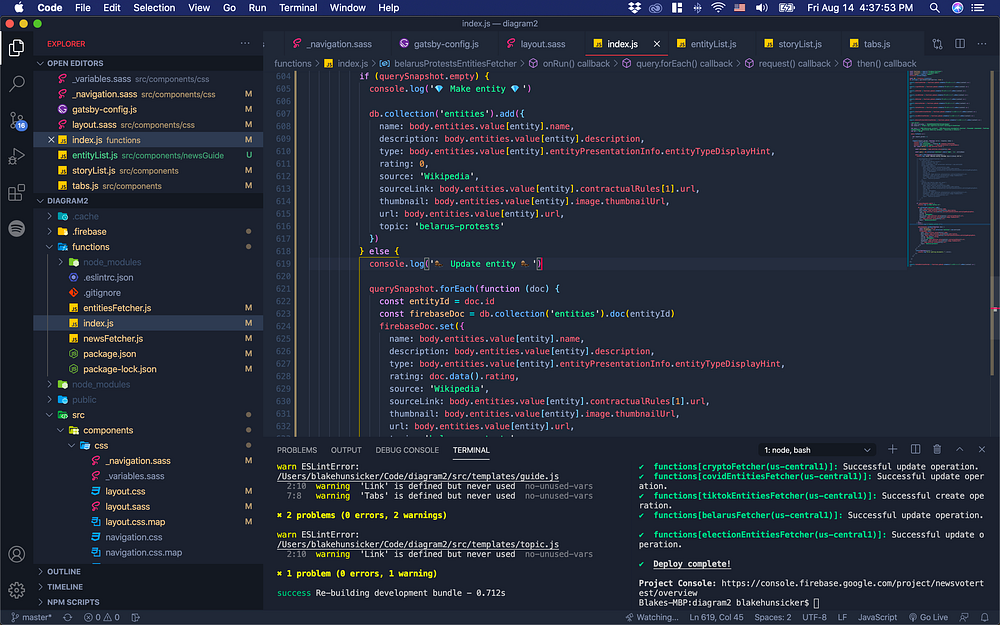Screen dimensions: 1000x625
Task: Create a new terminal with plus icon
Action: coord(892,450)
